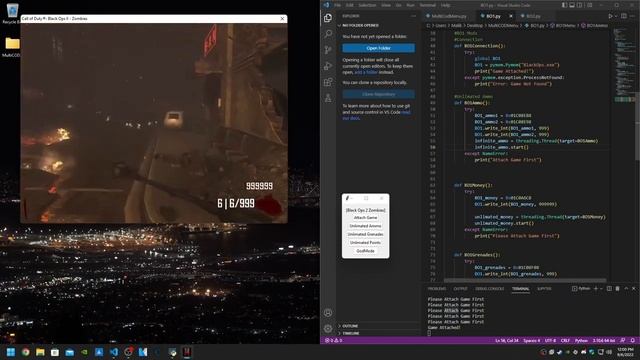640x360 pixels.
Task: Expand the OUTLINE section
Action: (x=378, y=326)
